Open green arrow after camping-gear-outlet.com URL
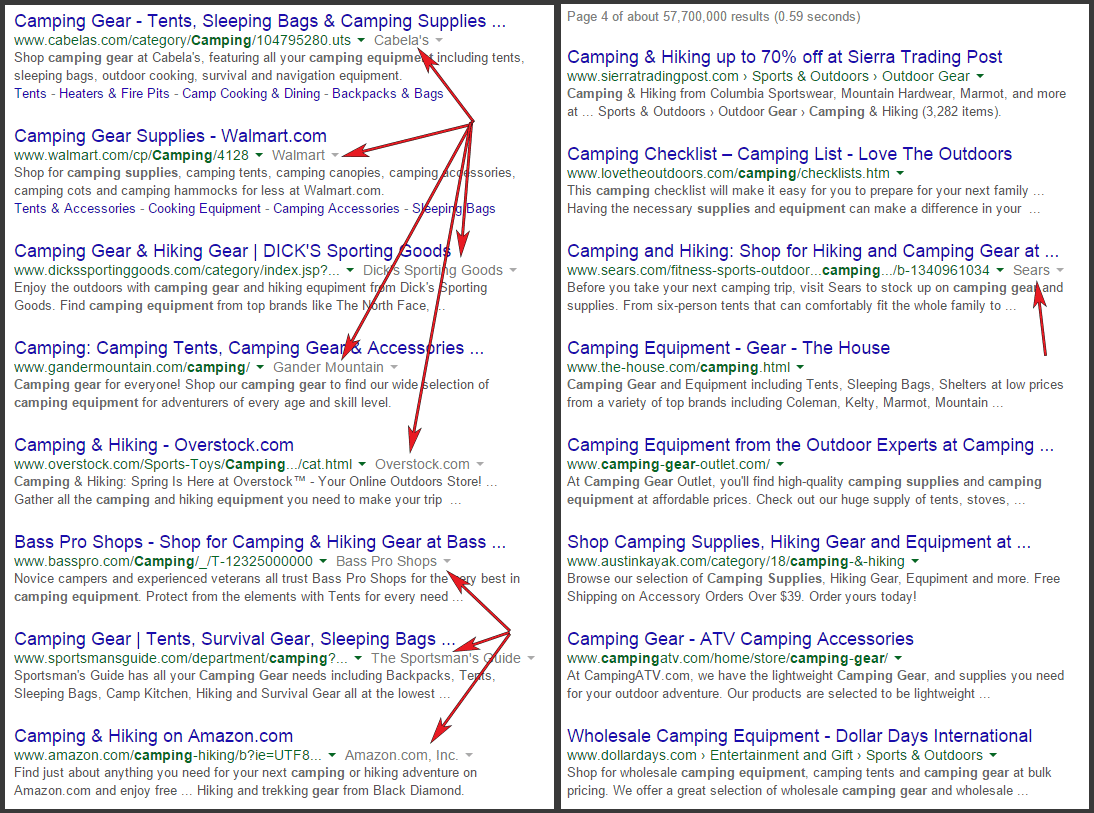Screen dimensions: 1094x813 point(780,464)
